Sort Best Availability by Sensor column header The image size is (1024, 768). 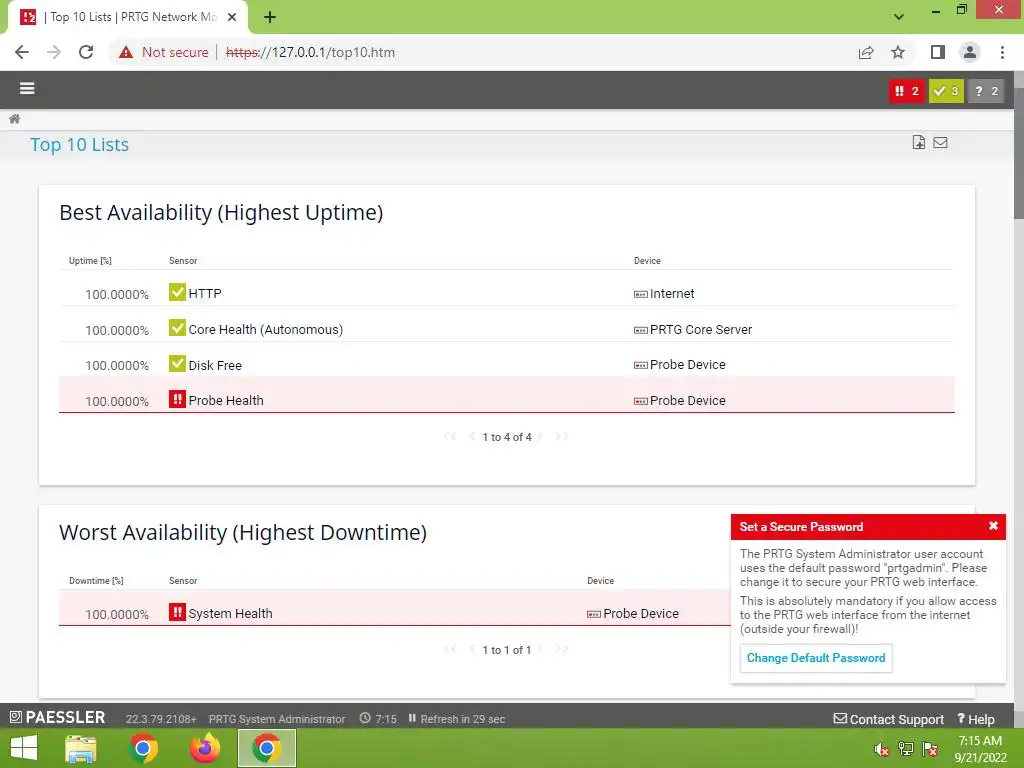tap(183, 261)
